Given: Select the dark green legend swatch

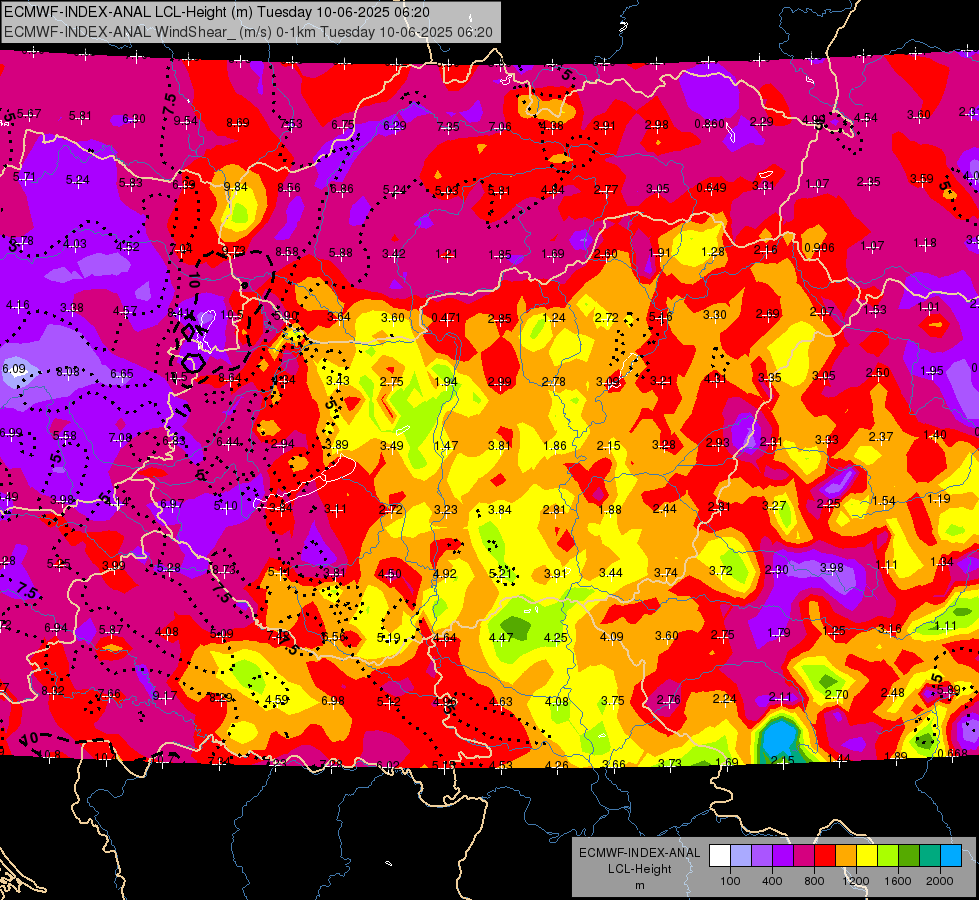Looking at the screenshot, I should pyautogui.click(x=909, y=855).
